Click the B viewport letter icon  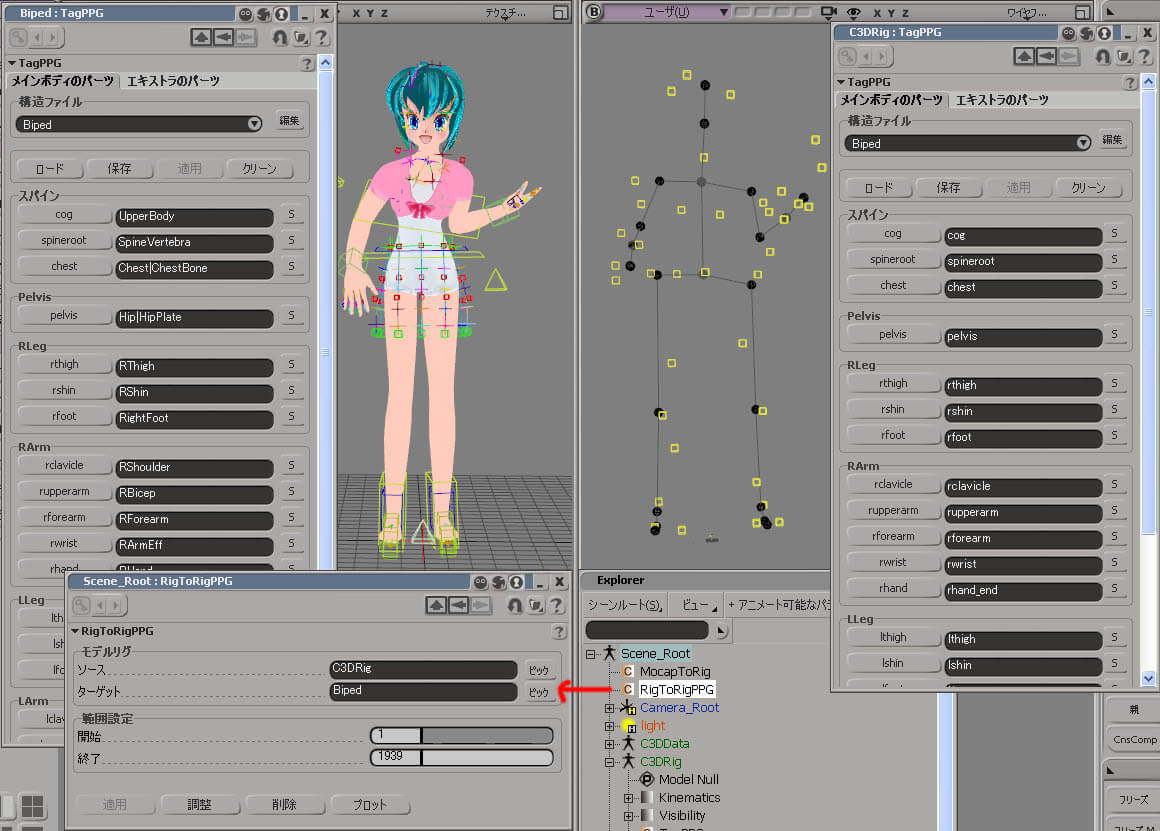[593, 12]
